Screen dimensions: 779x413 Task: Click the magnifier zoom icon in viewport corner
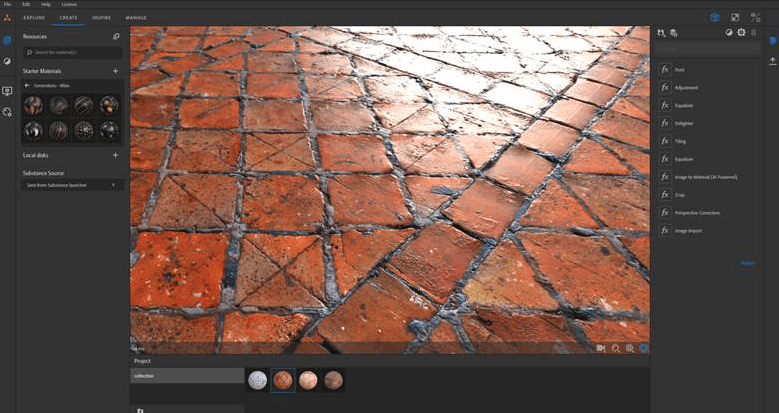pos(616,348)
